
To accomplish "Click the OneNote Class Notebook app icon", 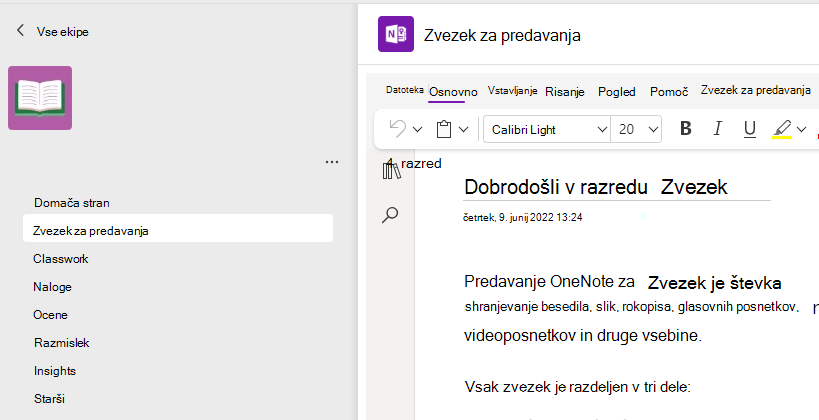I will (x=396, y=34).
